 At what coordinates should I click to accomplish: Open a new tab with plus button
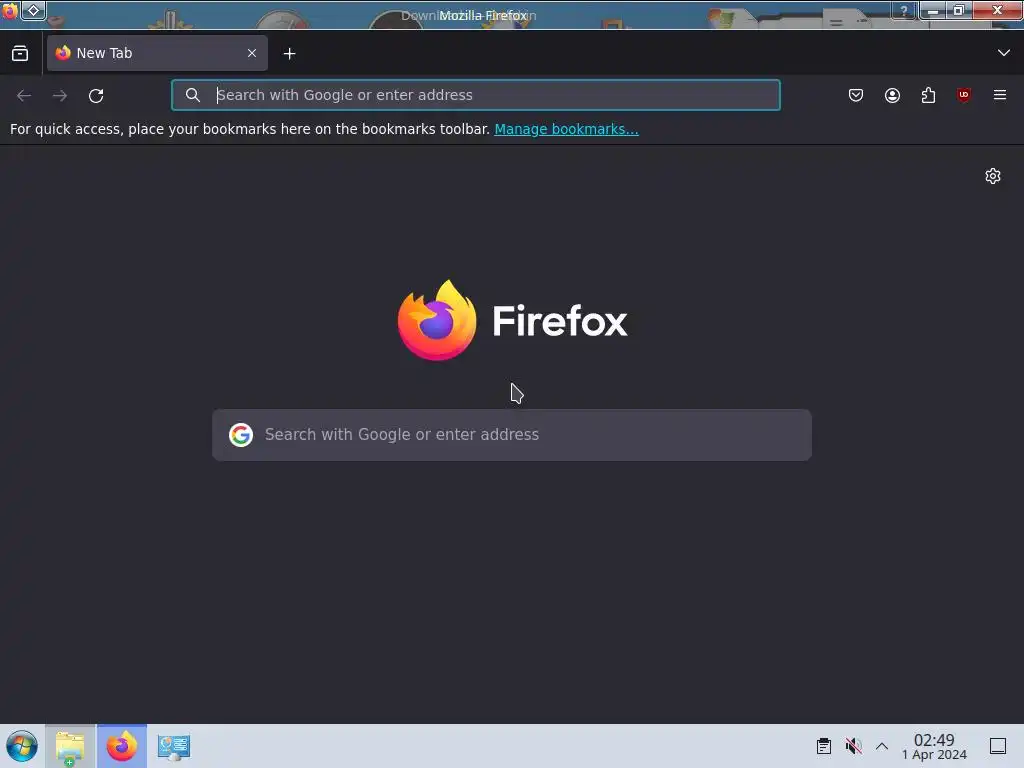click(x=289, y=54)
